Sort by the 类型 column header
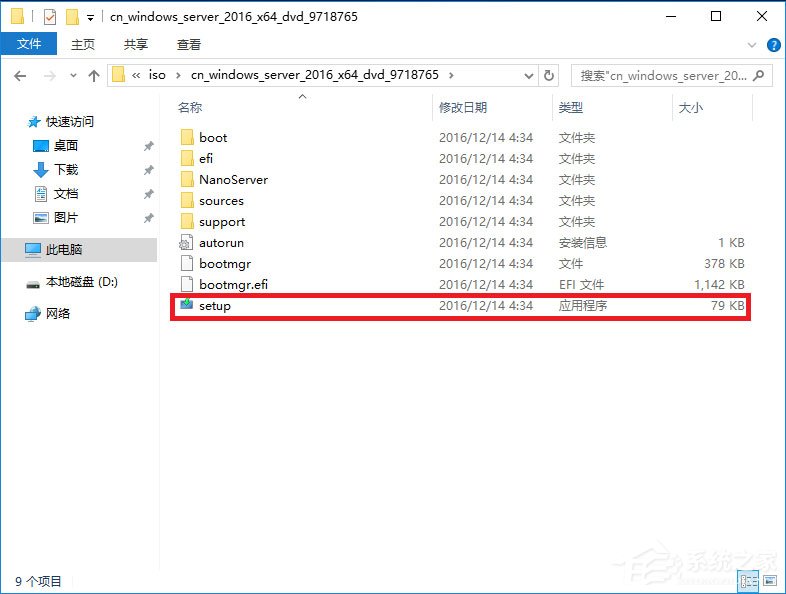 coord(570,107)
